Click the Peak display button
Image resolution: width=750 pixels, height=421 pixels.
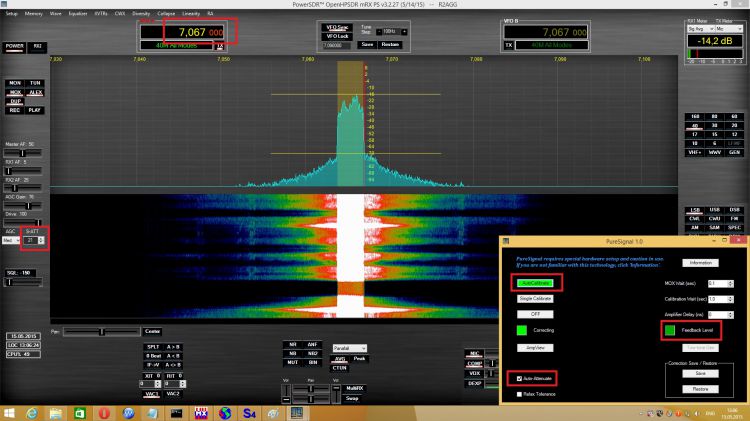point(359,358)
